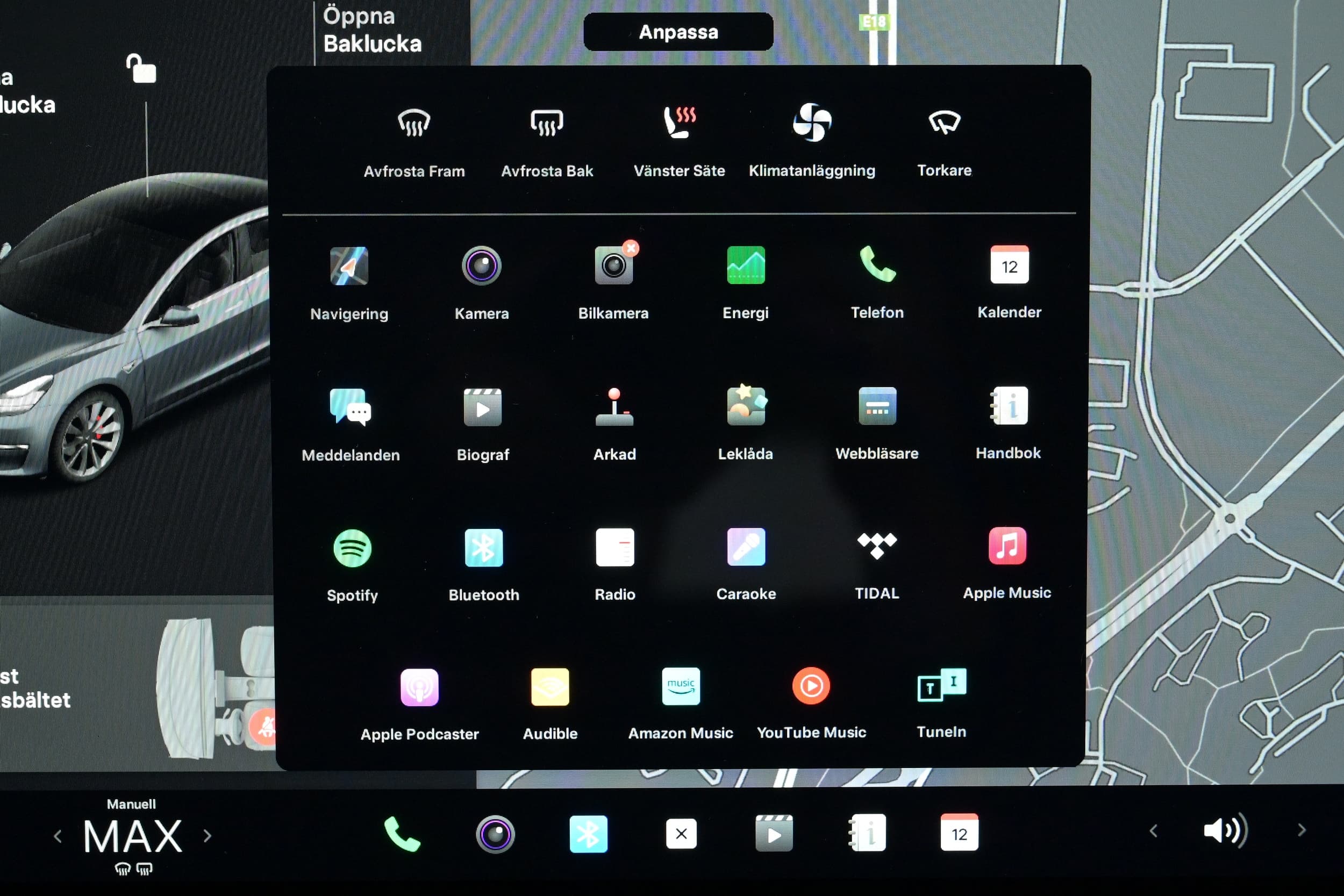This screenshot has width=1344, height=896.
Task: Lower volume with arrow left of speaker
Action: (x=1153, y=831)
